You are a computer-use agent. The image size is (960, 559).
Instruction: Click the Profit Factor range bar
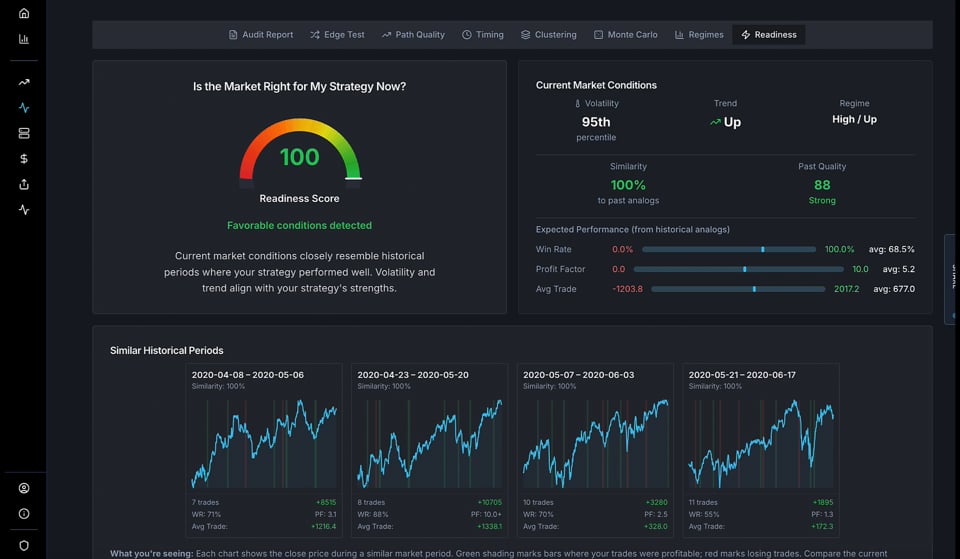pos(738,269)
